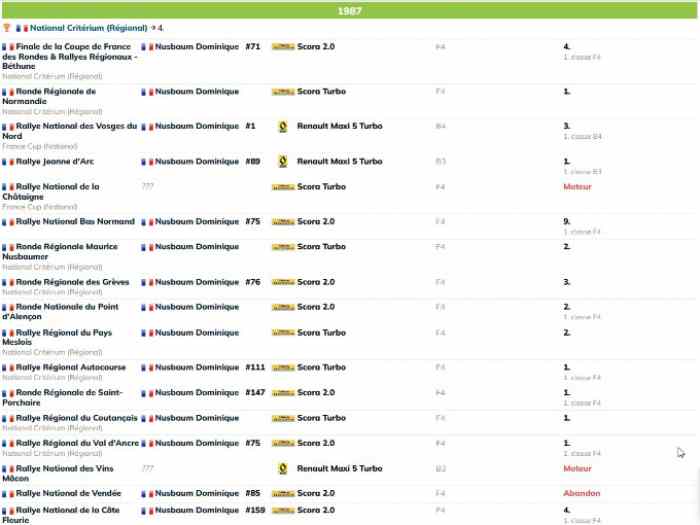Screen dimensions: 700x525
Task: Click the red Abandon result in the Vendée row
Action: (x=582, y=493)
